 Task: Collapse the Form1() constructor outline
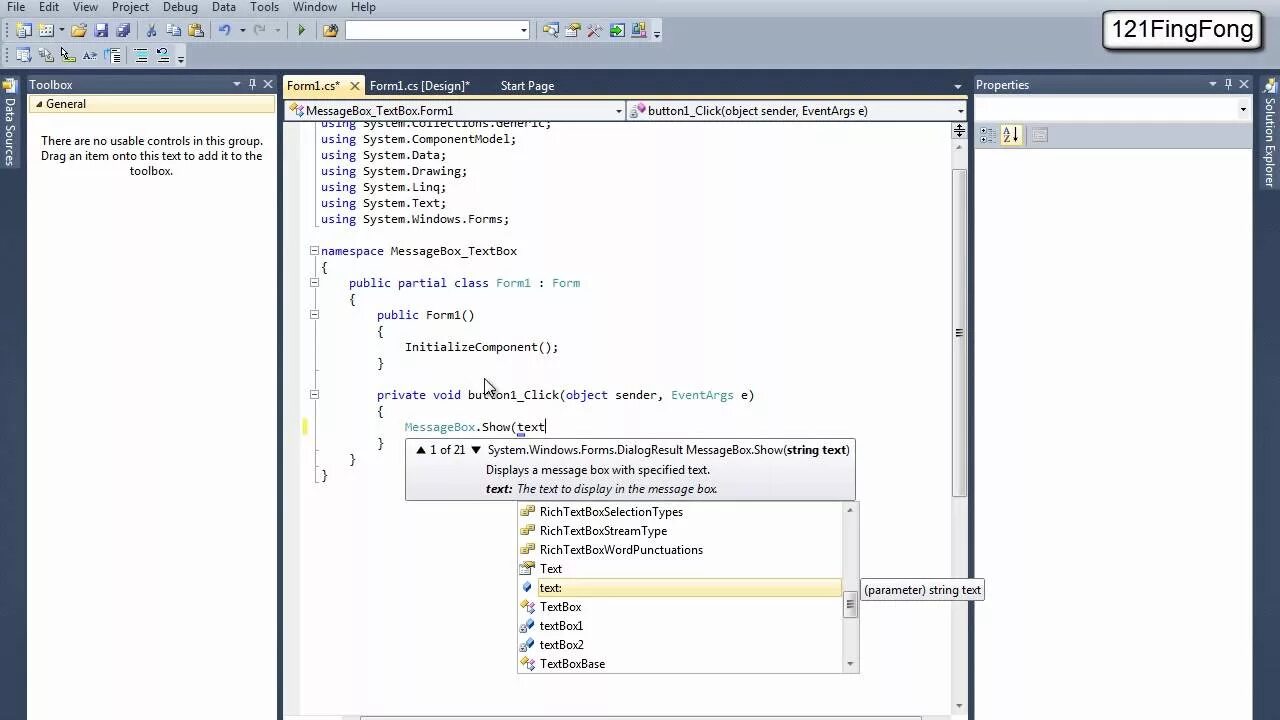pos(313,315)
